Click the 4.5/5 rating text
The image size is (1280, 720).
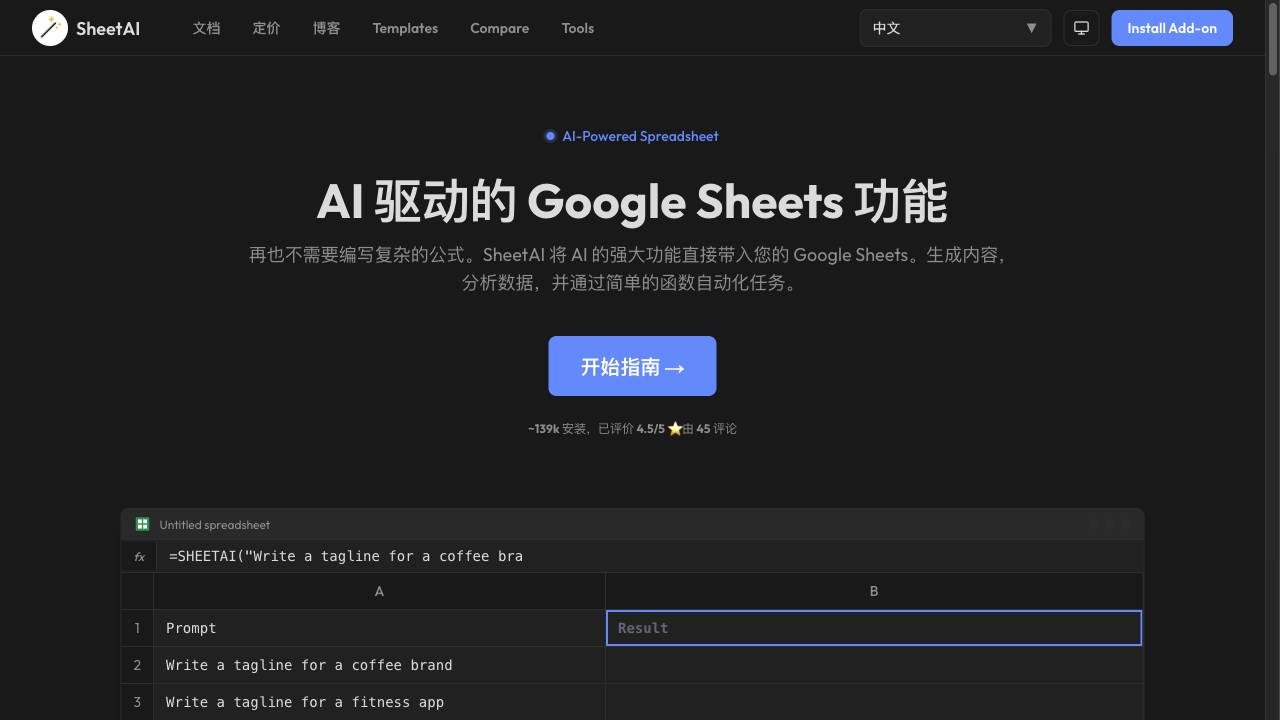650,428
